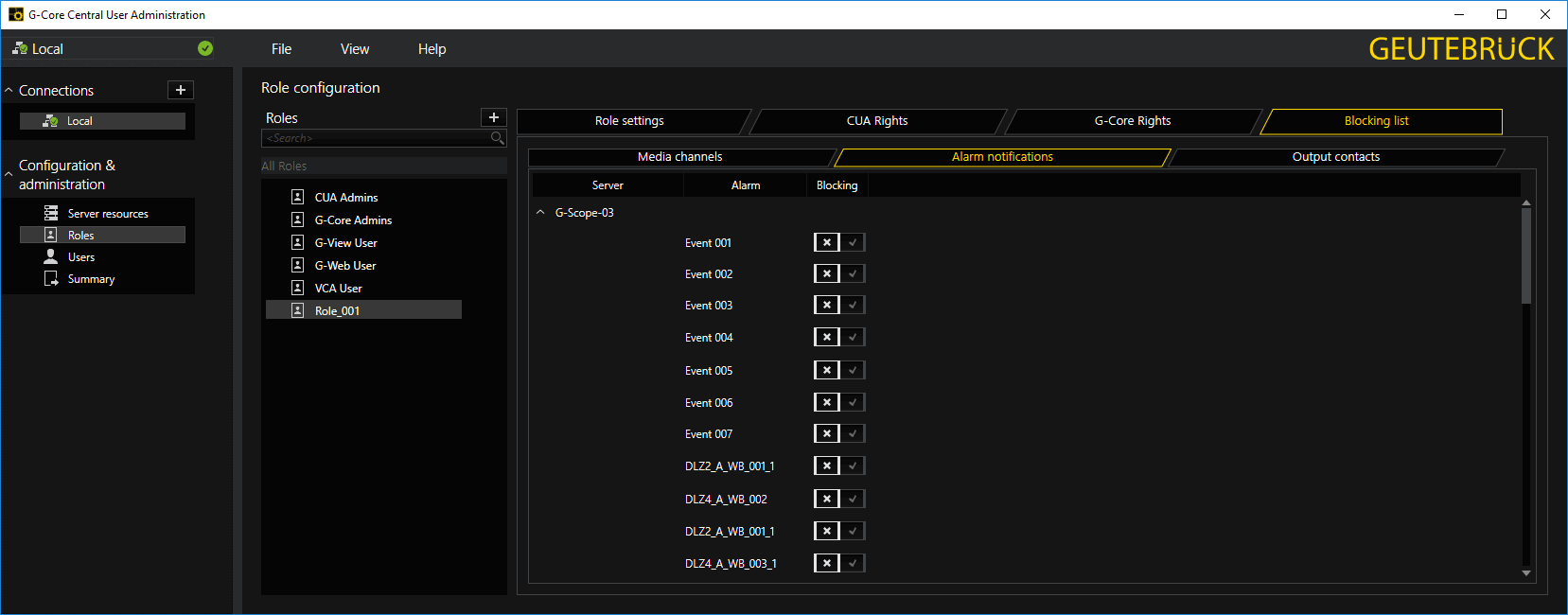Click the alarm list scrollbar thumb

(1525, 255)
